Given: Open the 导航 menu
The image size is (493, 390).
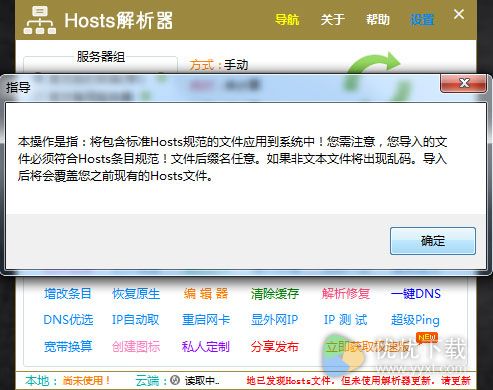Looking at the screenshot, I should (x=287, y=20).
